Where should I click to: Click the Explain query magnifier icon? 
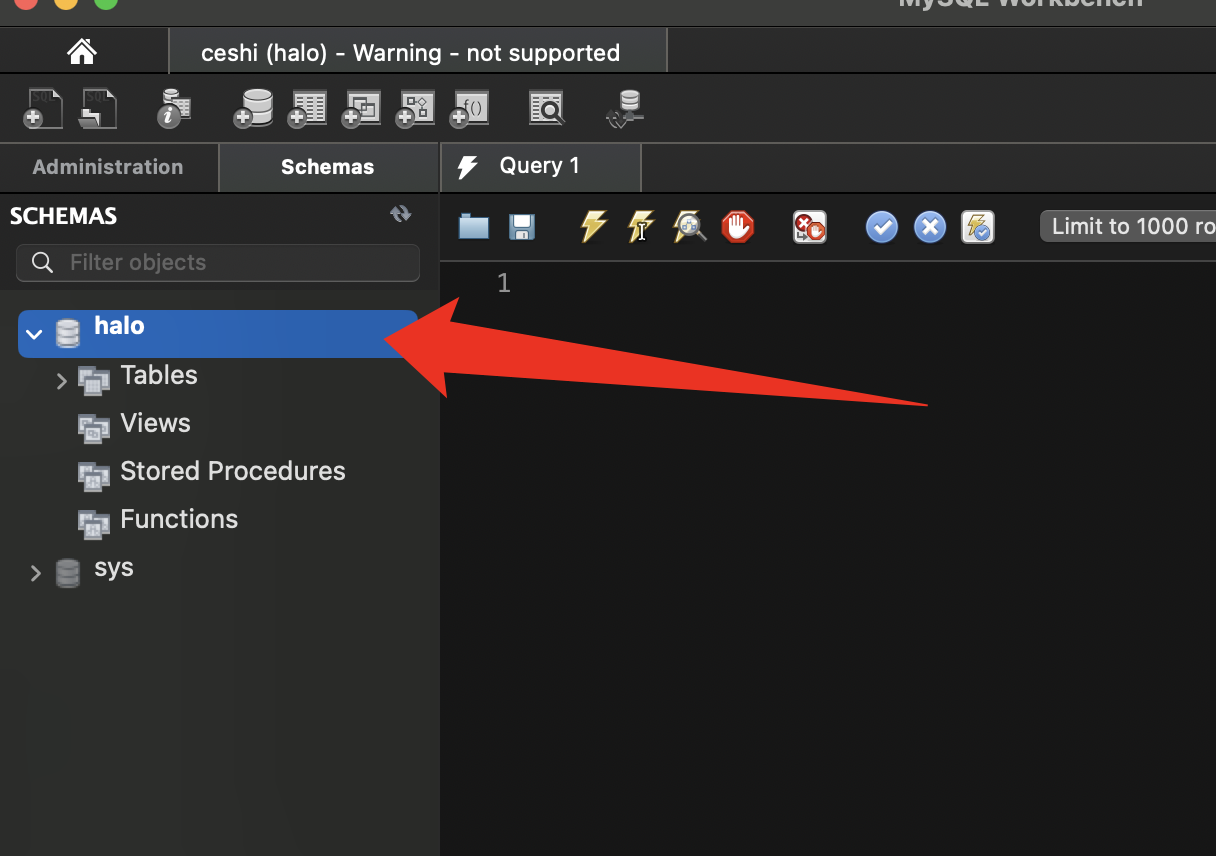pos(689,227)
